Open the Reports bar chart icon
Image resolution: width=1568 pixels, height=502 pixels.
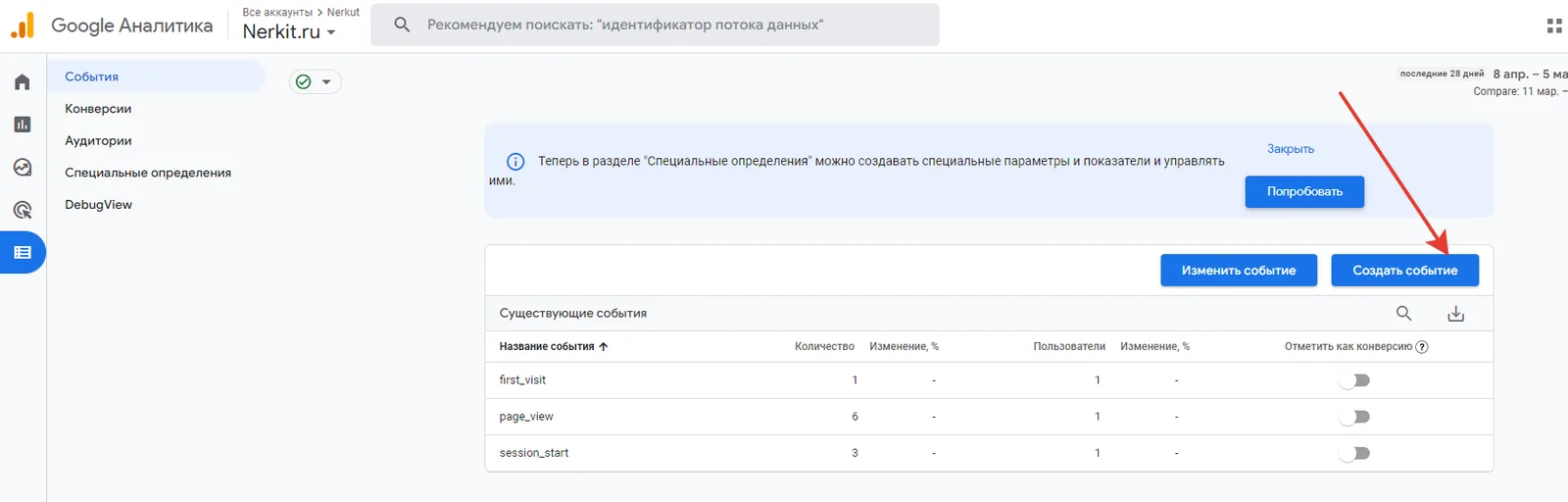[23, 125]
